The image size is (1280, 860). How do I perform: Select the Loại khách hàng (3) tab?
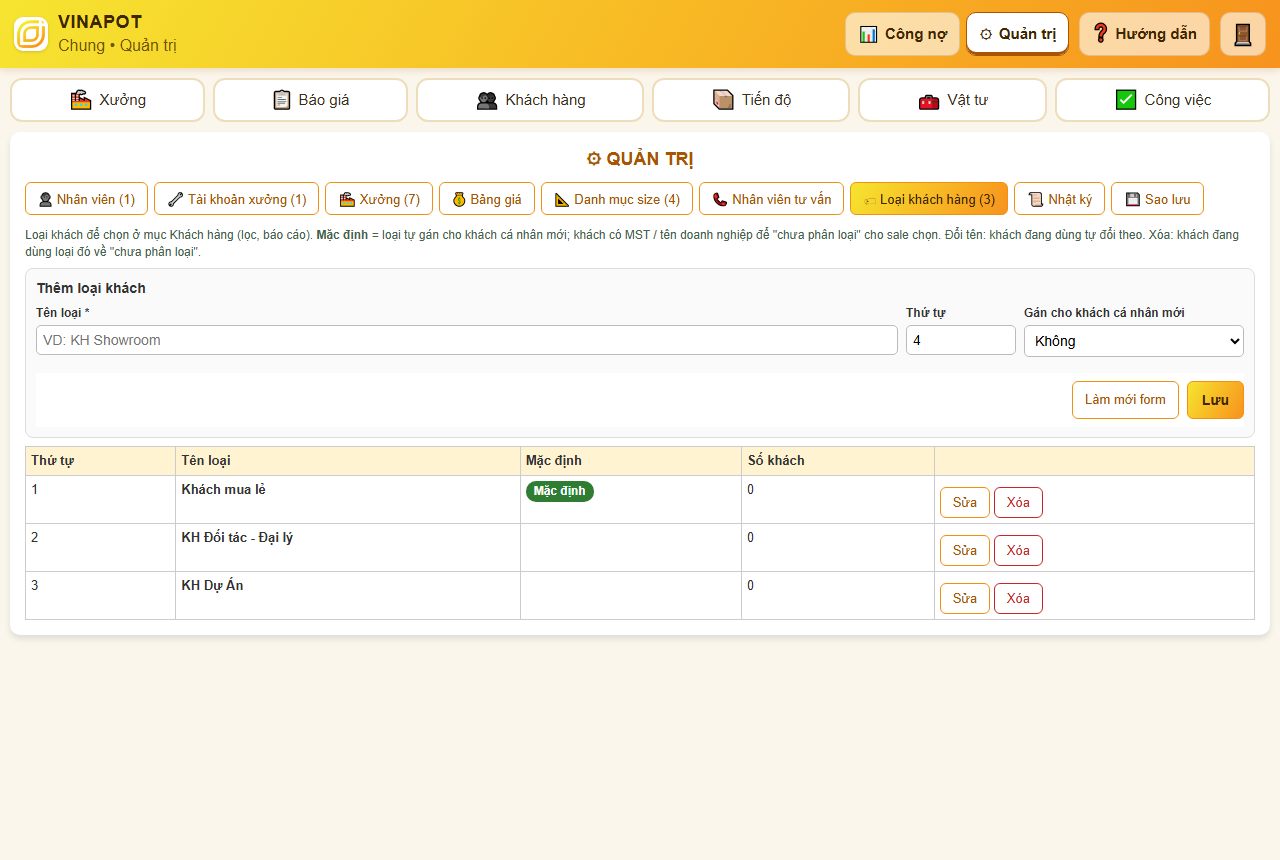coord(929,199)
